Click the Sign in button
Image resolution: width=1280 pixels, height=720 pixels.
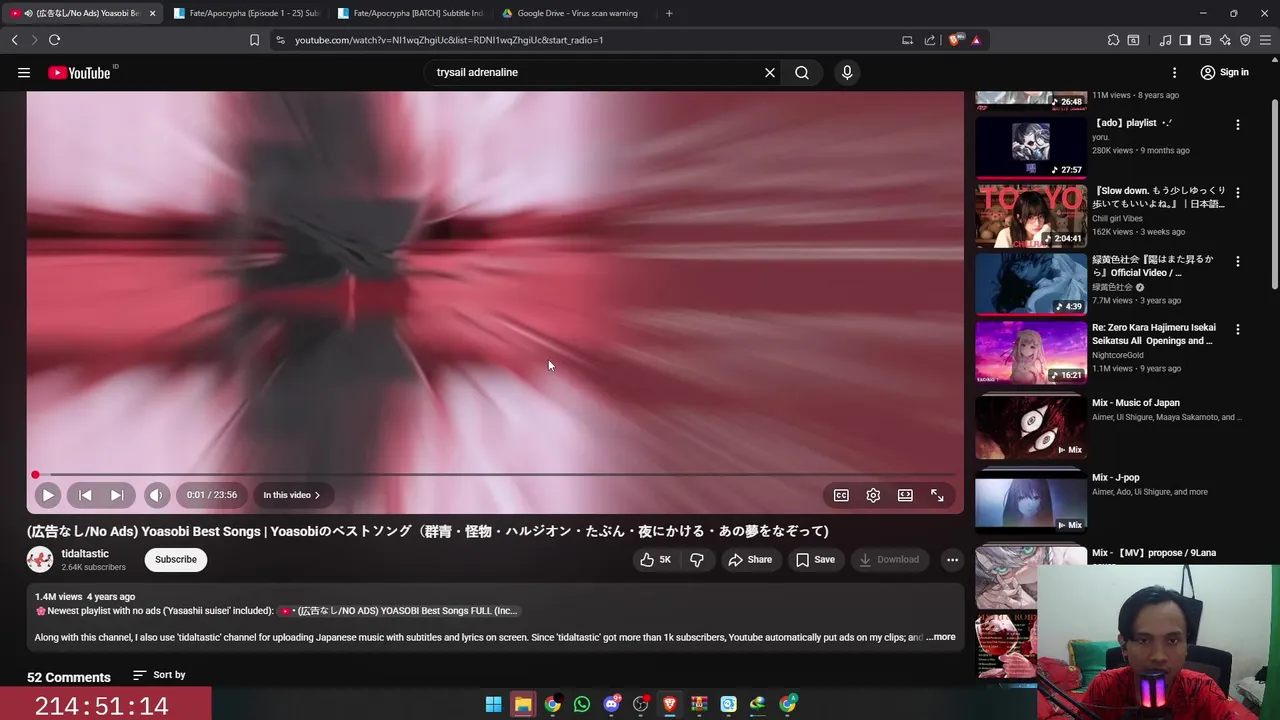pyautogui.click(x=1224, y=72)
